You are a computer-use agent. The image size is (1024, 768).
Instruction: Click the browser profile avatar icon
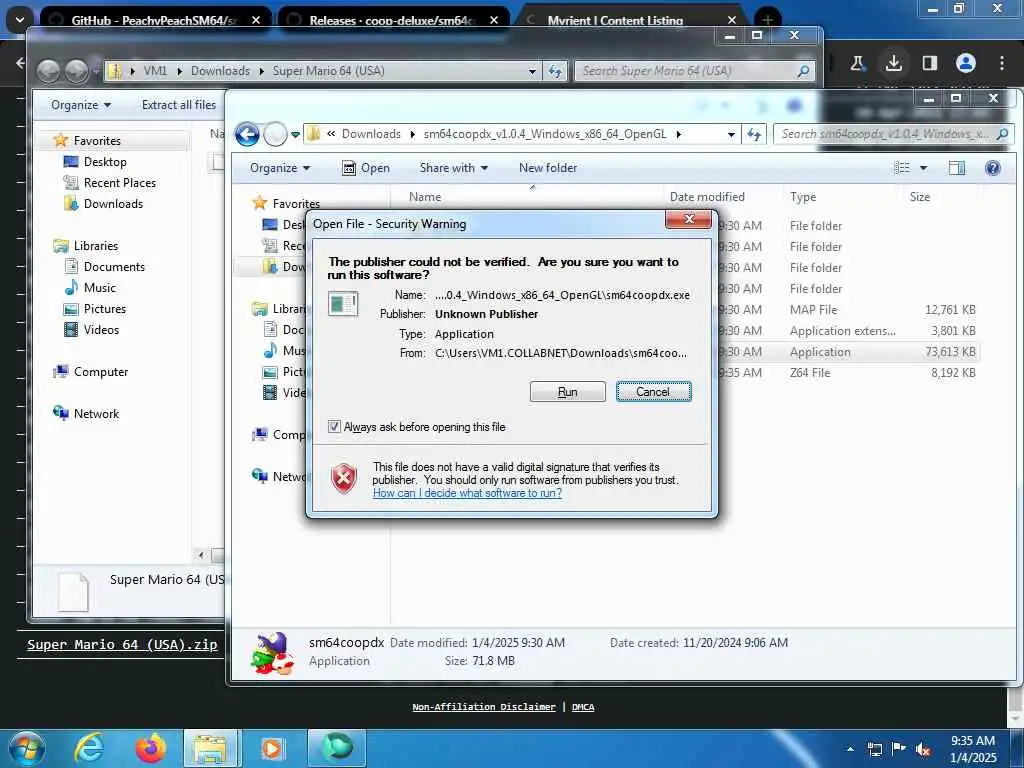coord(965,63)
